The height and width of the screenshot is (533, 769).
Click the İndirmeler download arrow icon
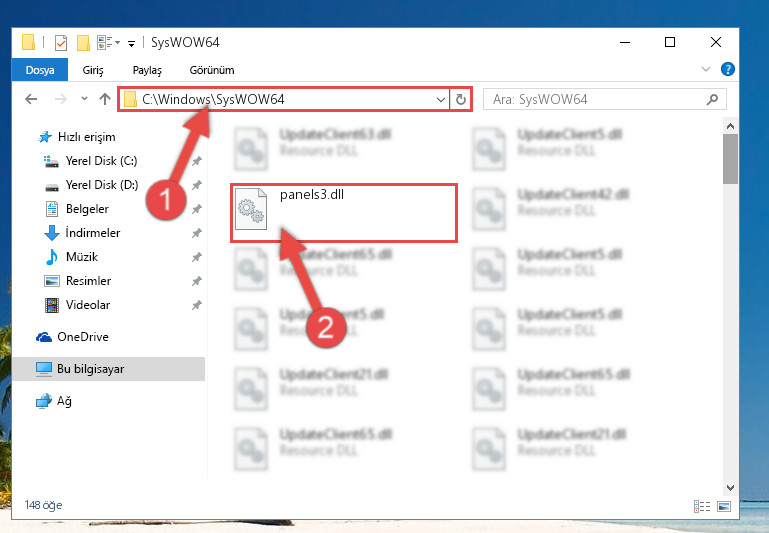(51, 233)
